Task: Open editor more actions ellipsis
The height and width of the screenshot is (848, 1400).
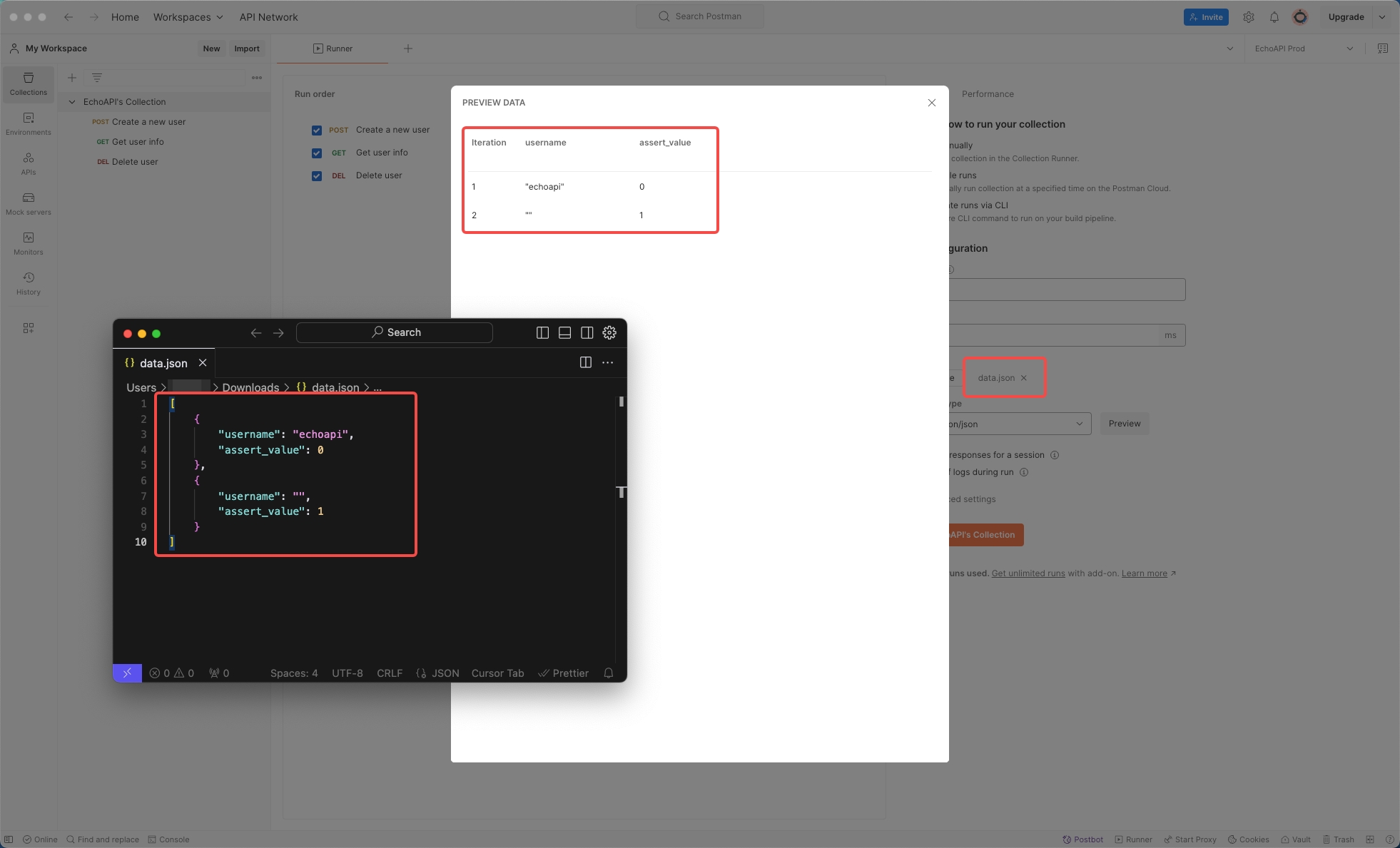Action: point(608,362)
